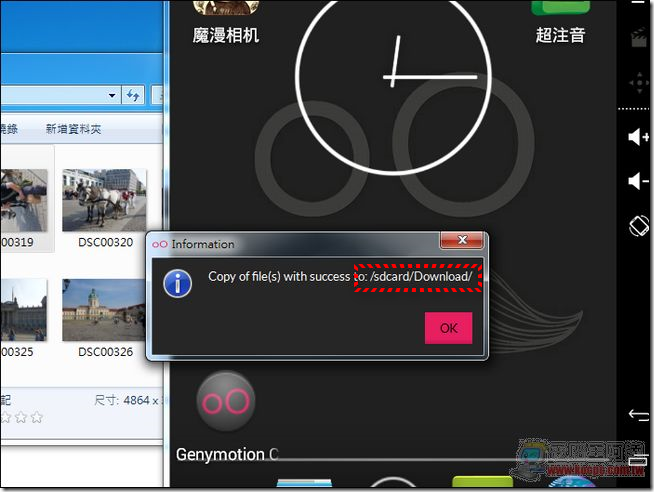Select the DSC00326 photo thumbnail
The width and height of the screenshot is (654, 492).
pos(105,311)
